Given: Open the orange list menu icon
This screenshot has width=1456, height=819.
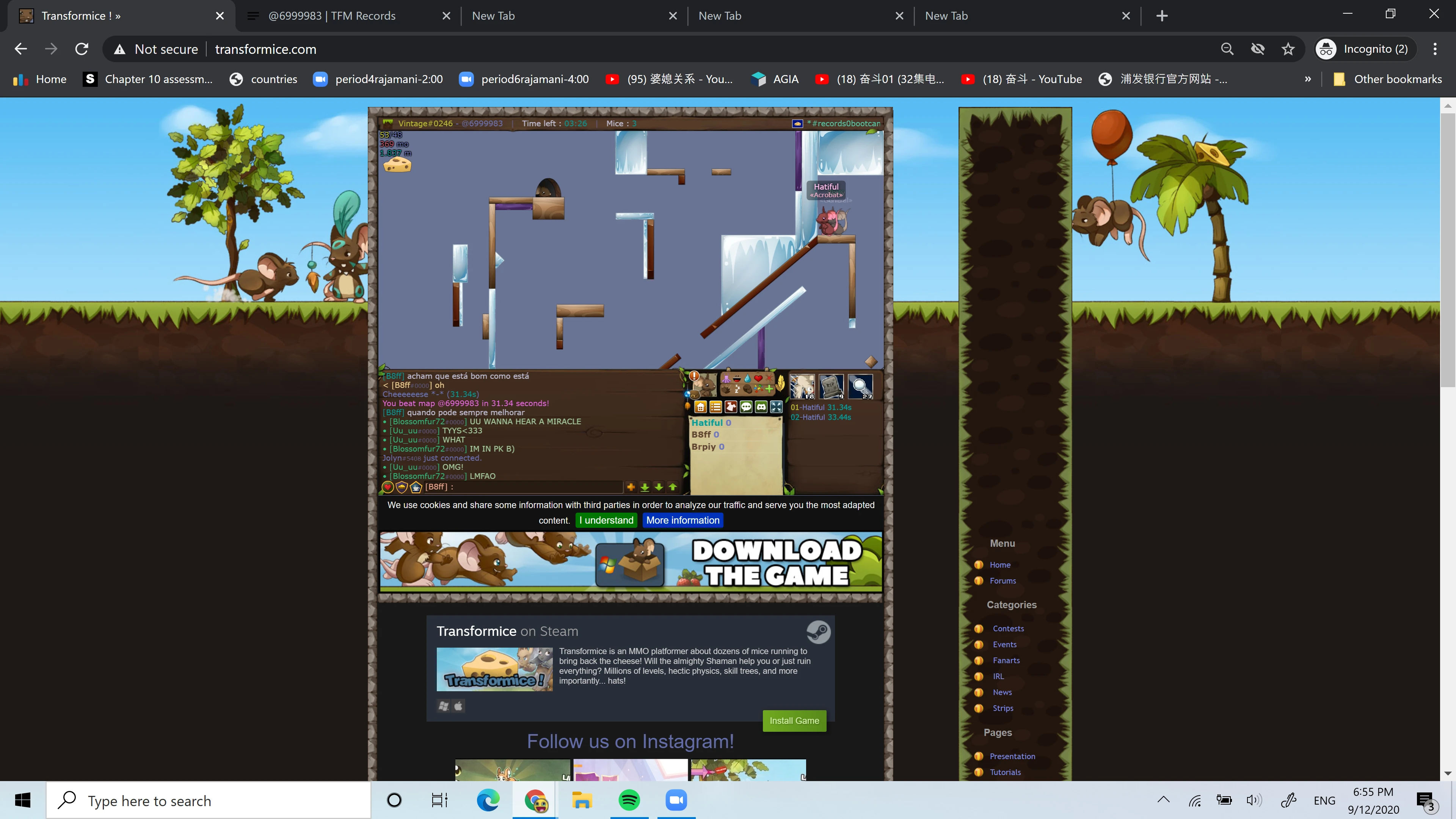Looking at the screenshot, I should pos(715,407).
